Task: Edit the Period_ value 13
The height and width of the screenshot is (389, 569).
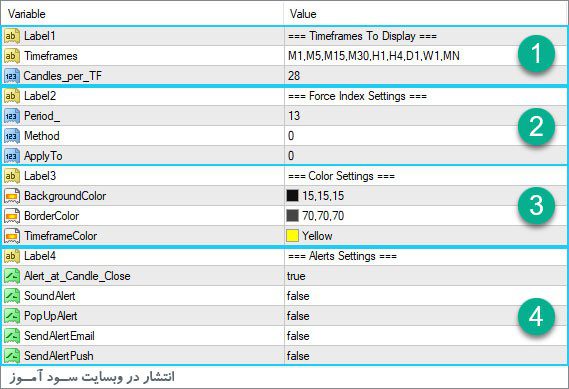Action: click(x=294, y=116)
